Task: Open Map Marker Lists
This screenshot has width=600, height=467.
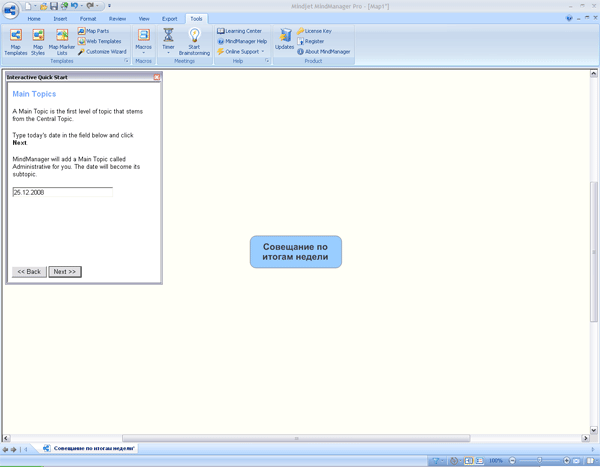Action: click(x=62, y=42)
